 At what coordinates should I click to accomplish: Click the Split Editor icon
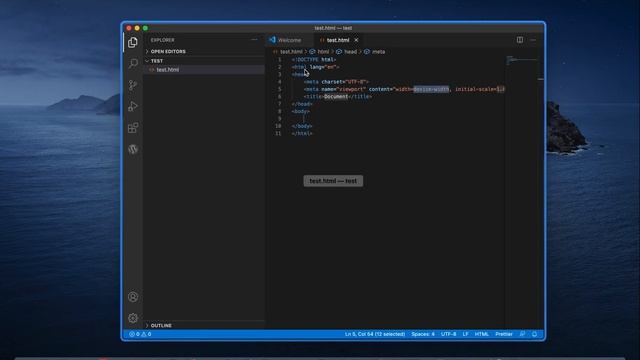(x=520, y=40)
